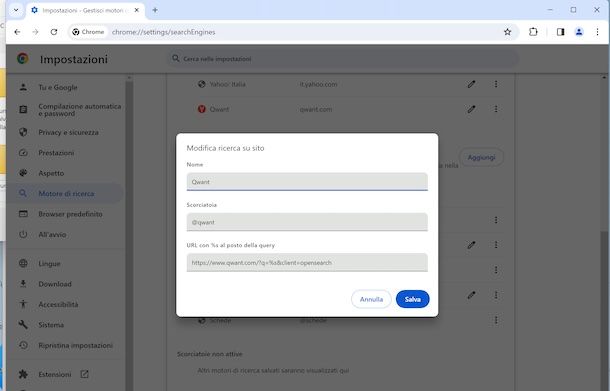The width and height of the screenshot is (610, 391).
Task: Open the tab search dropdown arrow
Action: pyautogui.click(x=16, y=10)
